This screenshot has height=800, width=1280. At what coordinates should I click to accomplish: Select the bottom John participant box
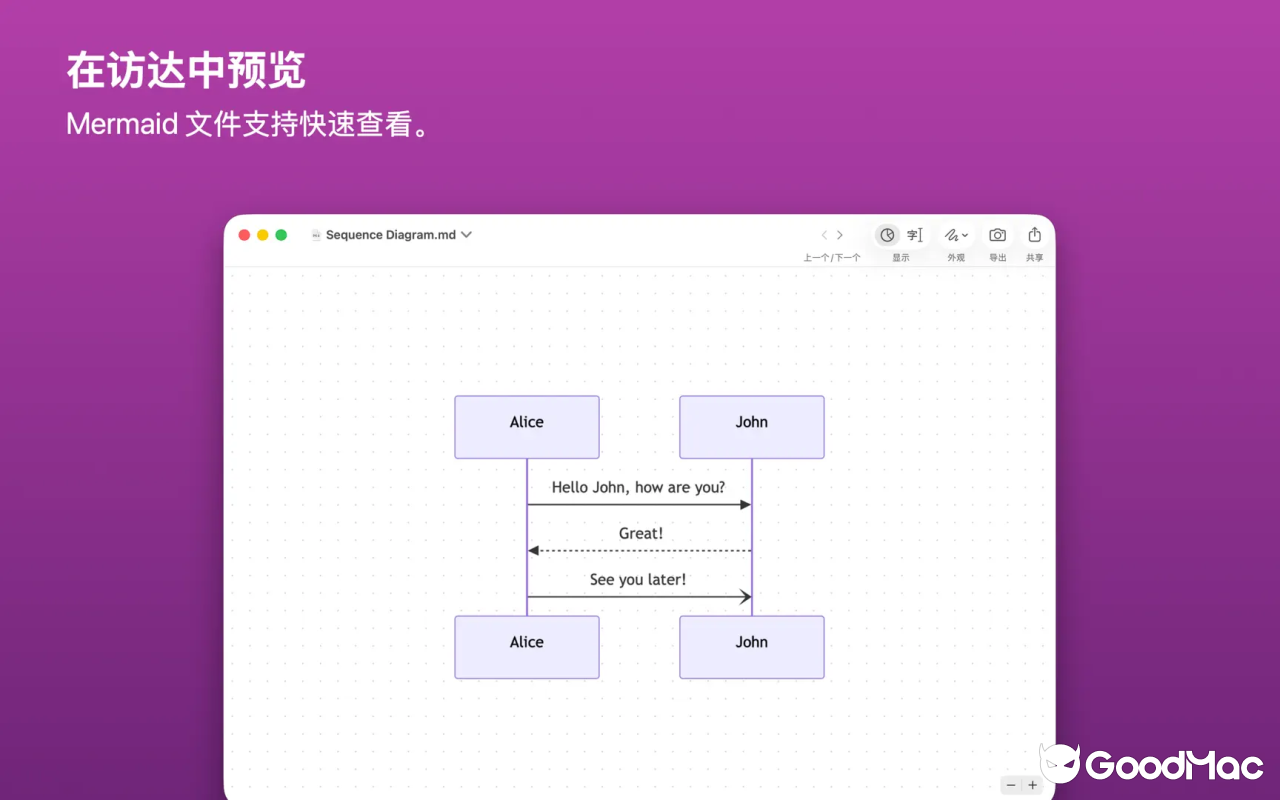click(x=752, y=647)
